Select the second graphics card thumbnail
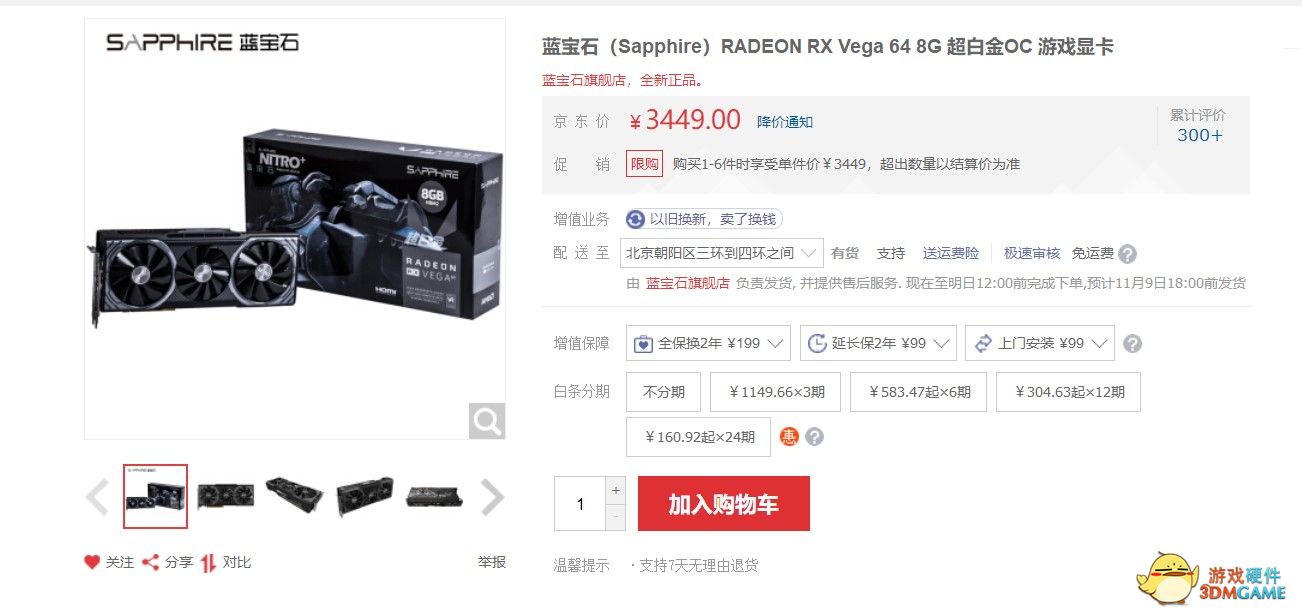Viewport: 1302px width, 613px height. tap(225, 496)
